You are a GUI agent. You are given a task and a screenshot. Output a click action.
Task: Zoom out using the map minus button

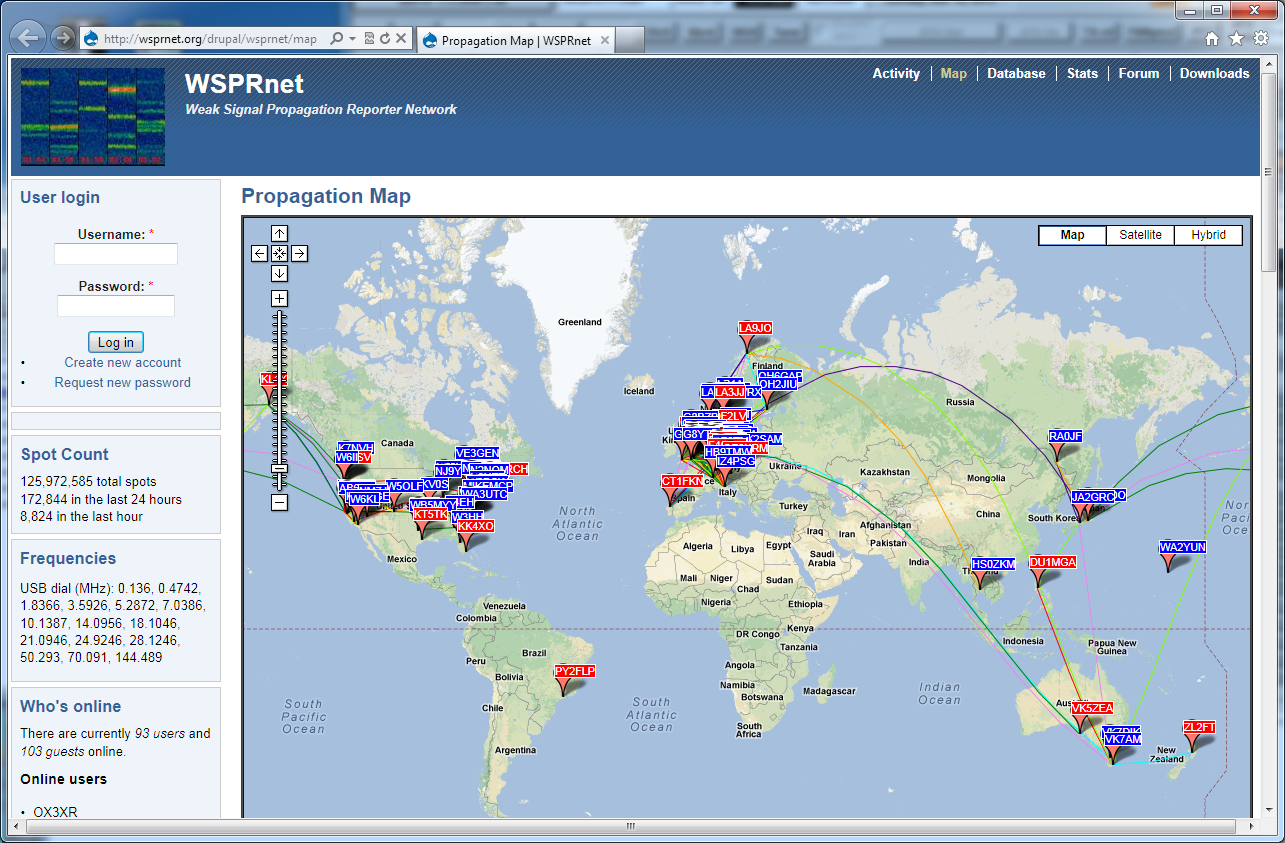279,502
